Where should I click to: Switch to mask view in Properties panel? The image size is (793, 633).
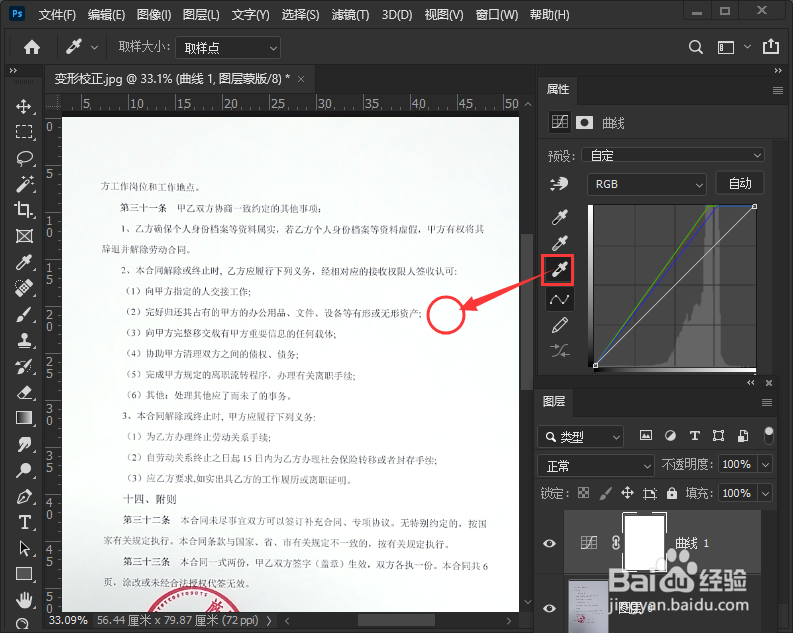pos(584,122)
